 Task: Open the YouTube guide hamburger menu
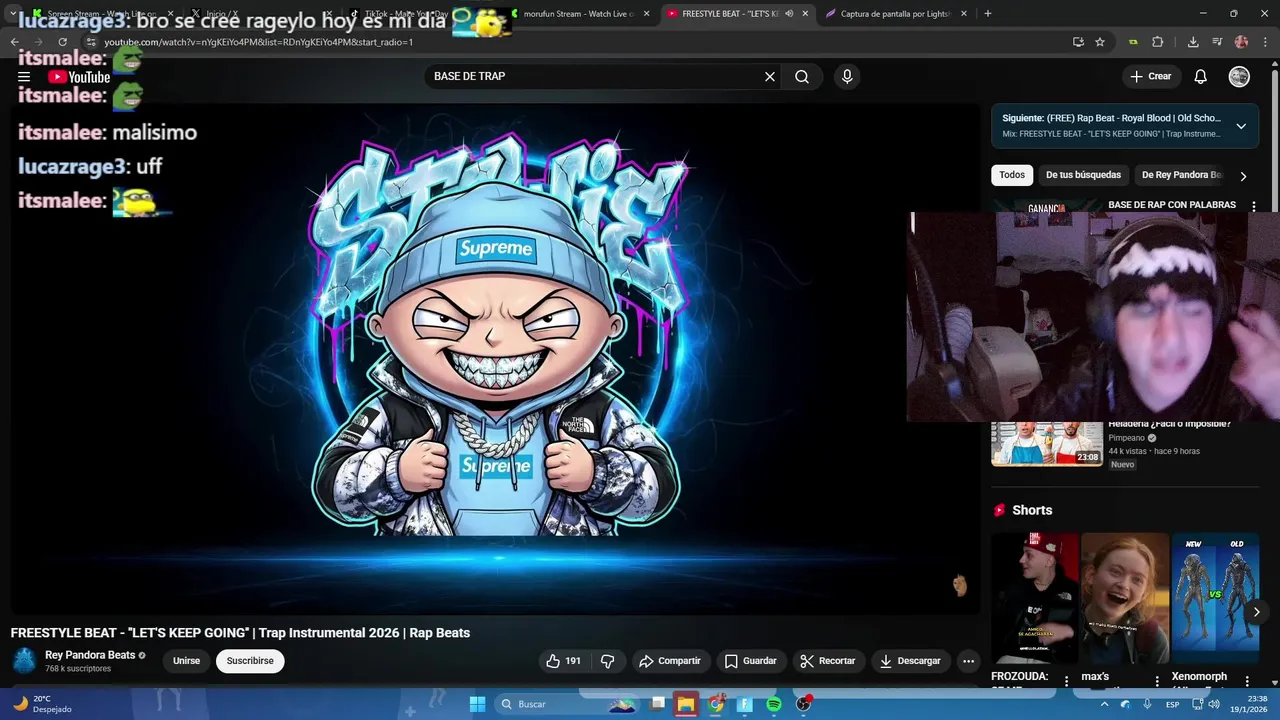point(24,77)
